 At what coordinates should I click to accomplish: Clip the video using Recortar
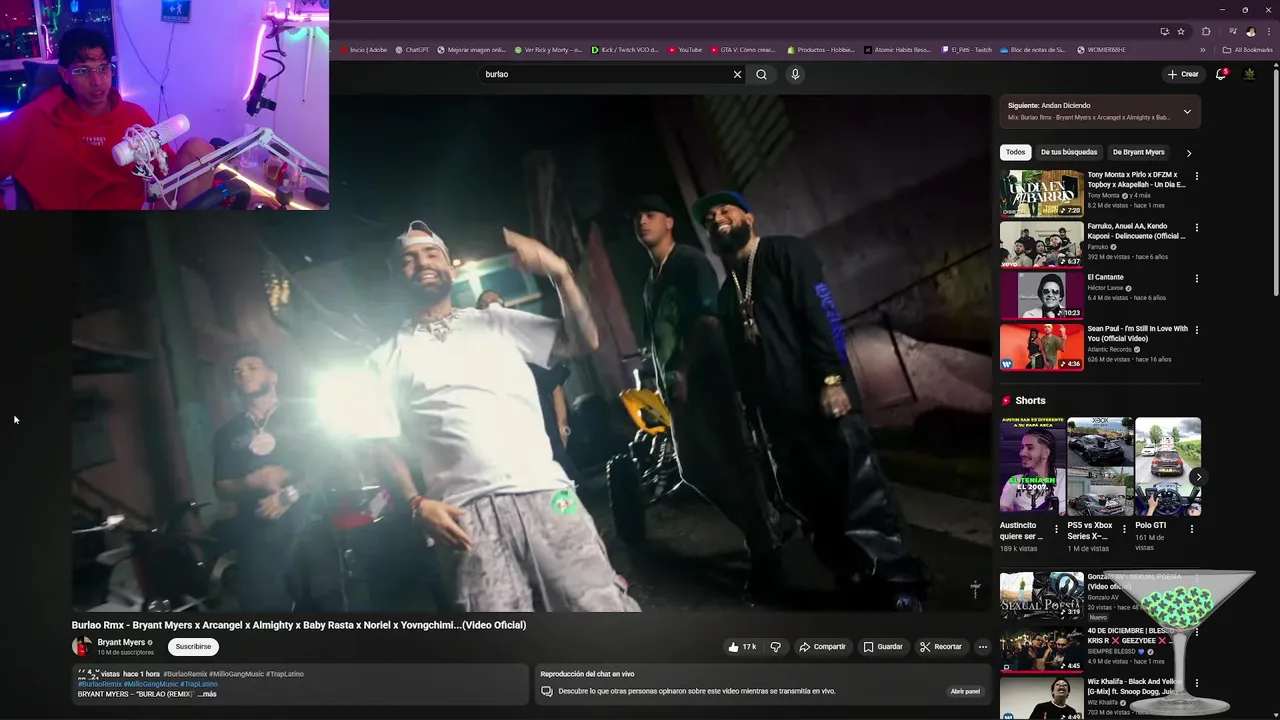[x=941, y=647]
